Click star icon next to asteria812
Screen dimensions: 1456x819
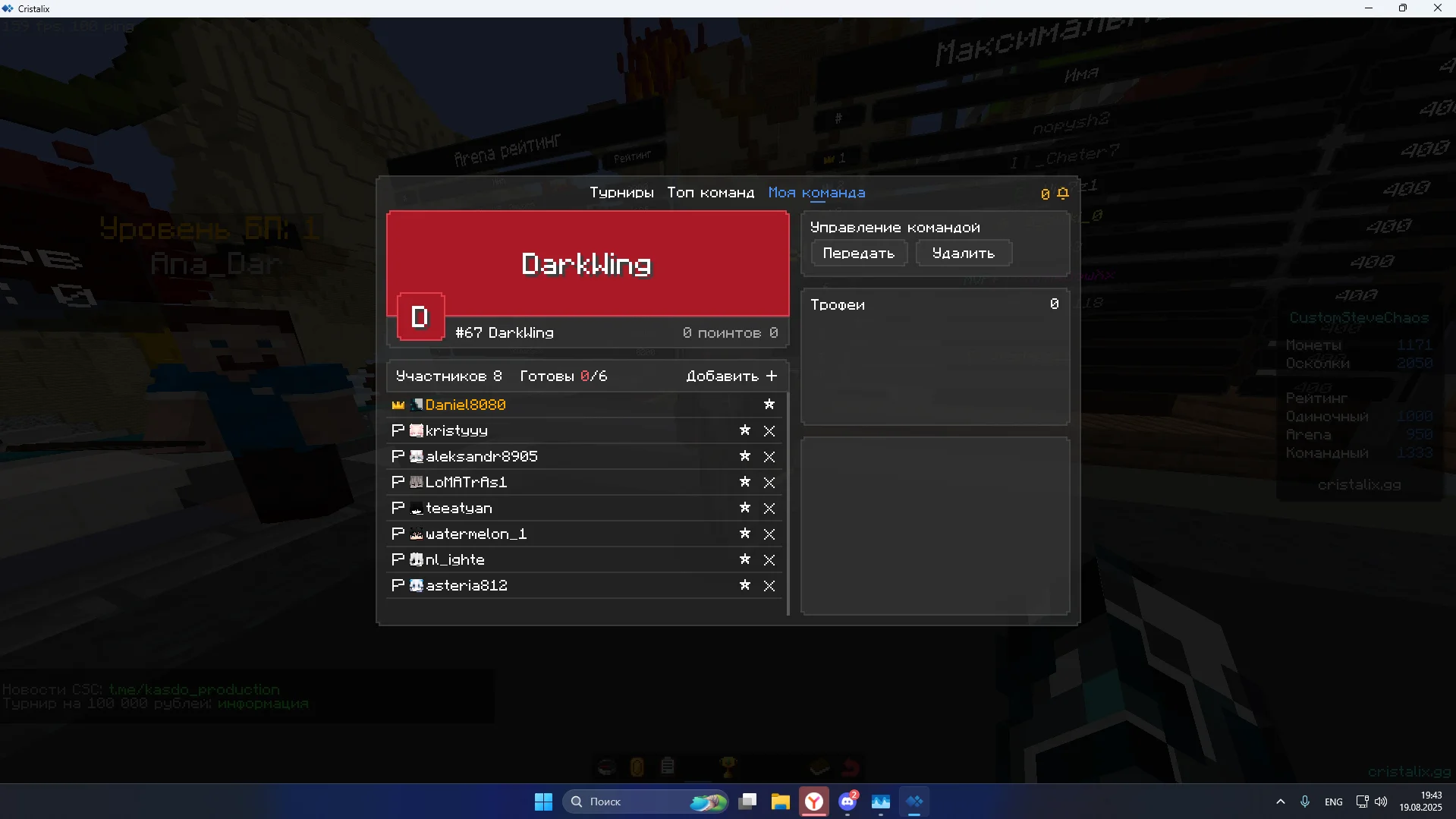click(744, 585)
